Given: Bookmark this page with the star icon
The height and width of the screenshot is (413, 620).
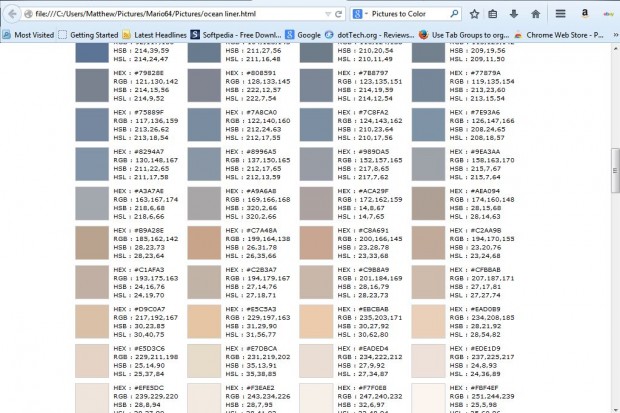Looking at the screenshot, I should point(474,14).
